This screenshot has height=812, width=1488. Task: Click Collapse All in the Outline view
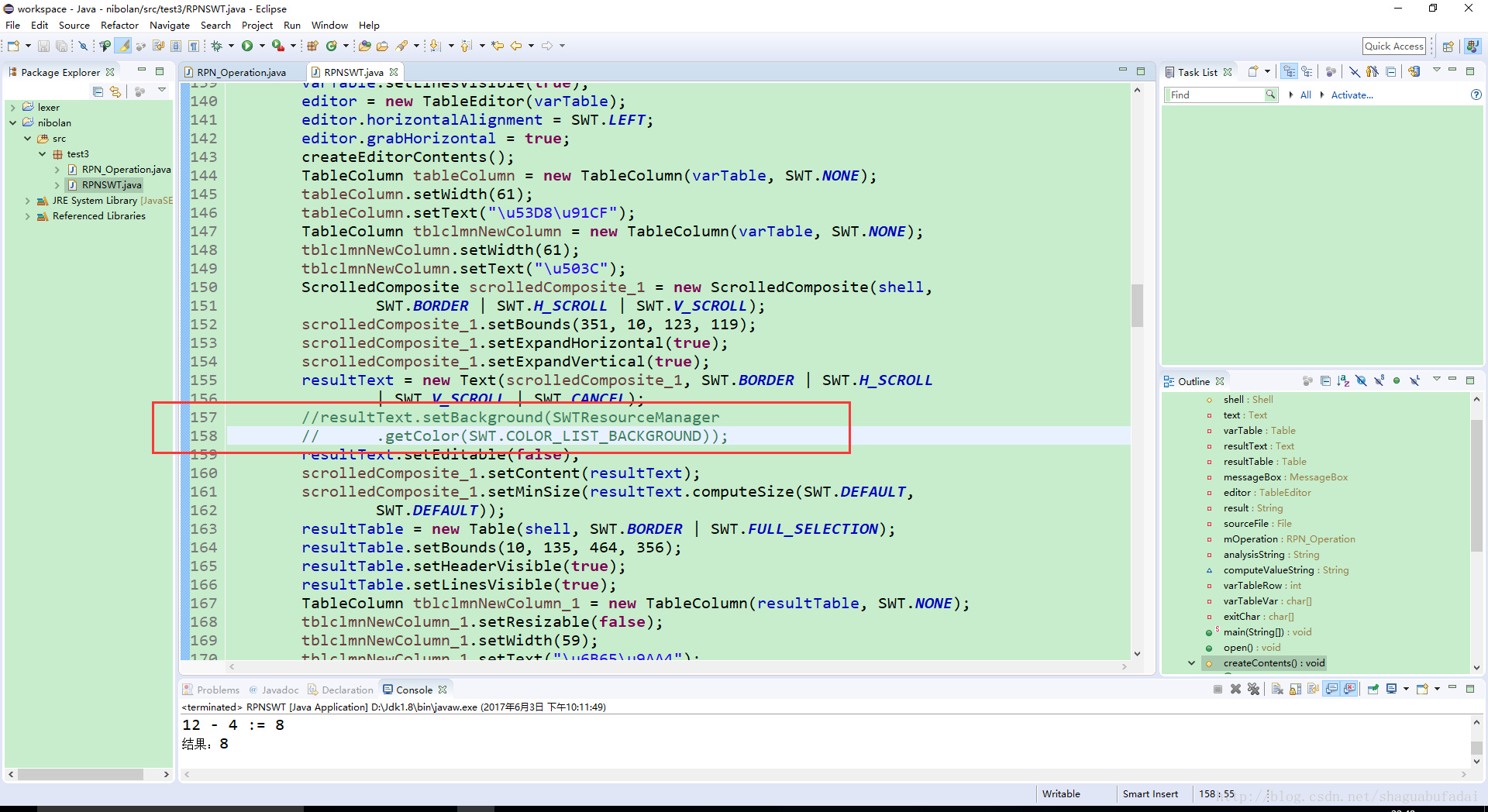[1325, 380]
